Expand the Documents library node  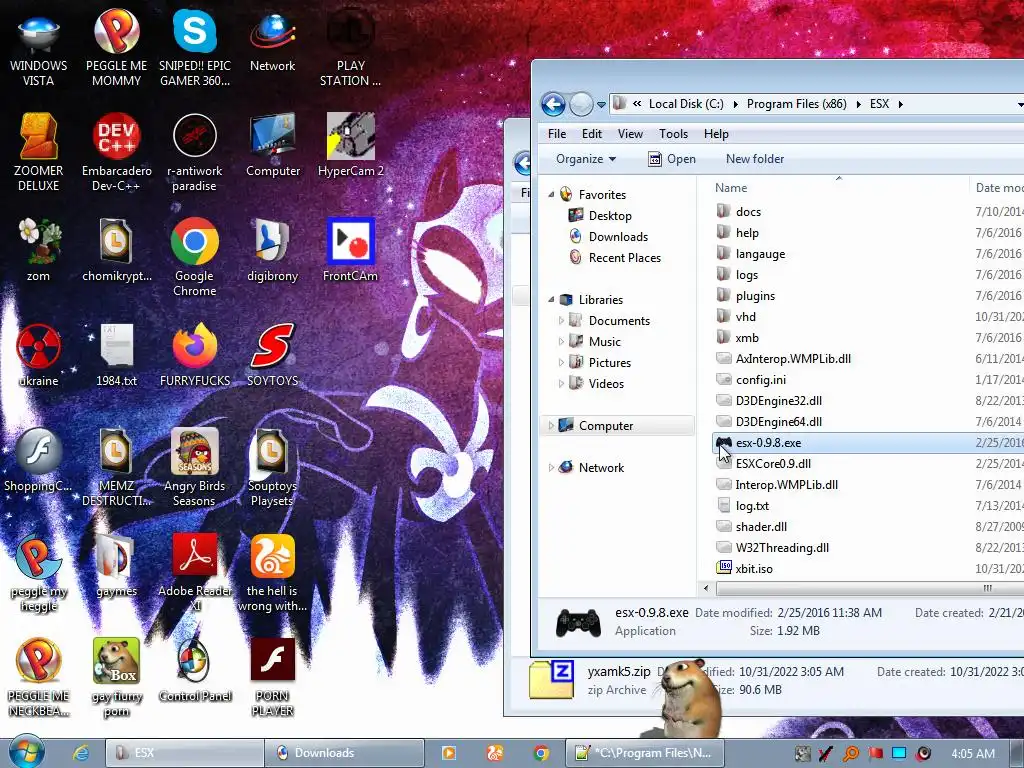point(561,321)
